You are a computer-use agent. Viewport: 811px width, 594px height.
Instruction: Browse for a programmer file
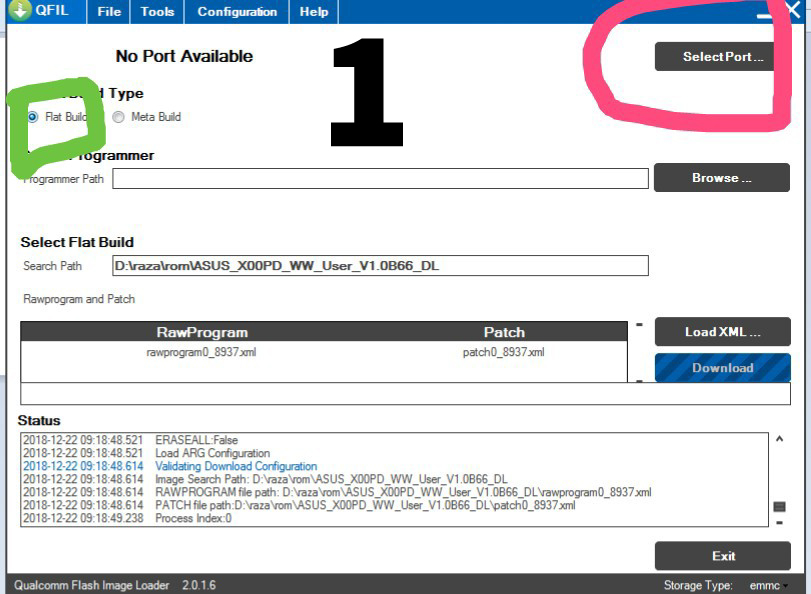click(x=722, y=177)
